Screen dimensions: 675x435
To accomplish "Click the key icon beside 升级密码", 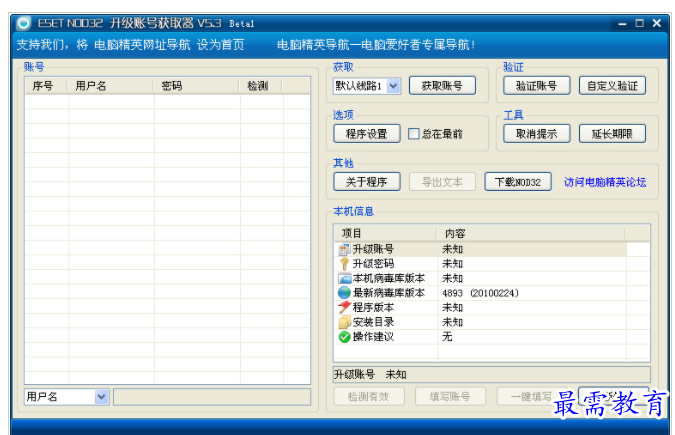I will pyautogui.click(x=344, y=264).
